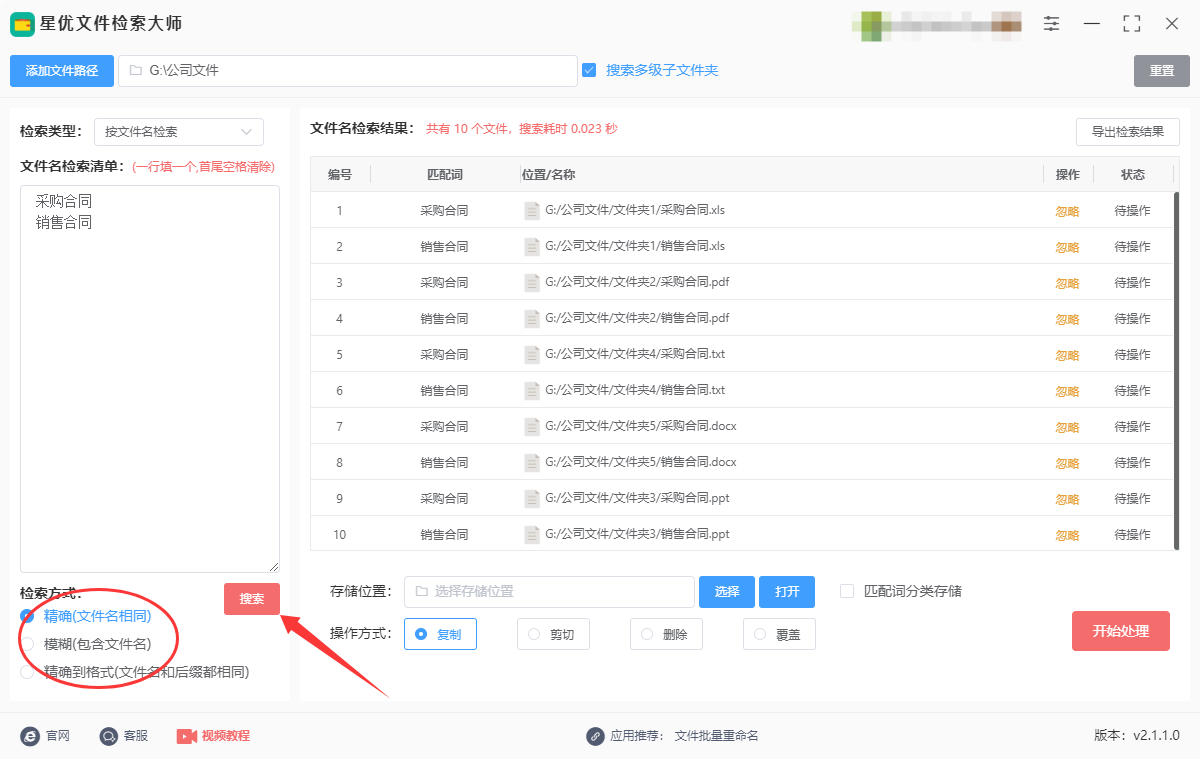Image resolution: width=1200 pixels, height=760 pixels.
Task: Click the 重置 button
Action: coord(1162,71)
